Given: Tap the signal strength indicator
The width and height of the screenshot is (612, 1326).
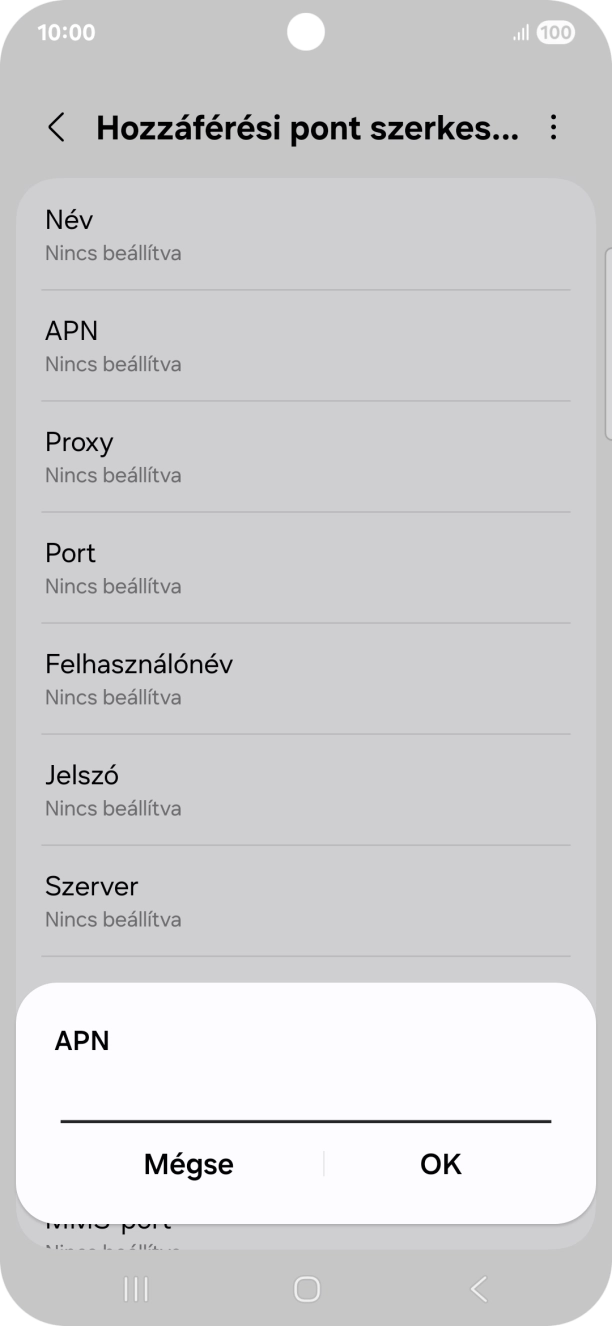Looking at the screenshot, I should (519, 31).
